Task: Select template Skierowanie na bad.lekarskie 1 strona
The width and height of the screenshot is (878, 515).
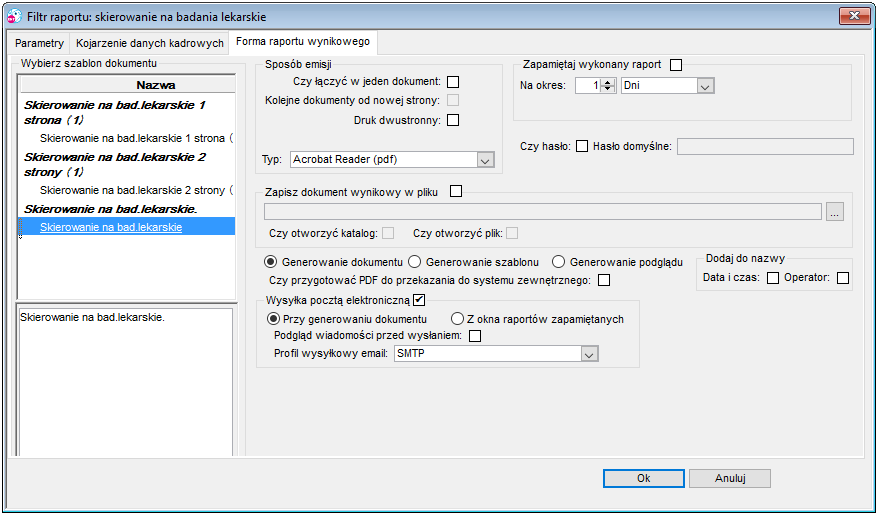Action: tap(136, 138)
